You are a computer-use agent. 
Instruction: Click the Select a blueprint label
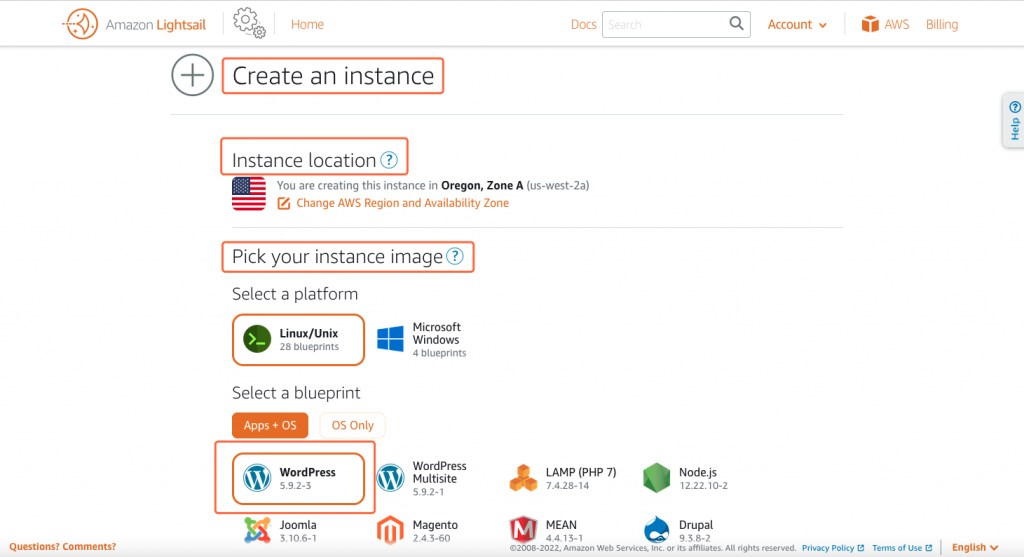(x=296, y=392)
